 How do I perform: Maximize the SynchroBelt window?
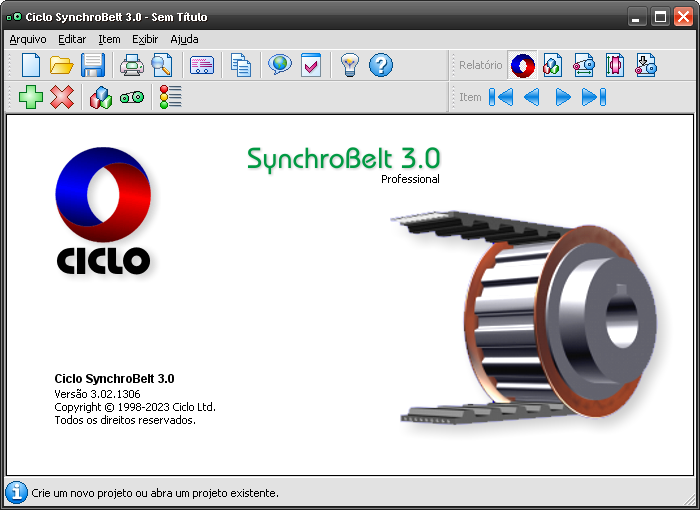point(660,17)
